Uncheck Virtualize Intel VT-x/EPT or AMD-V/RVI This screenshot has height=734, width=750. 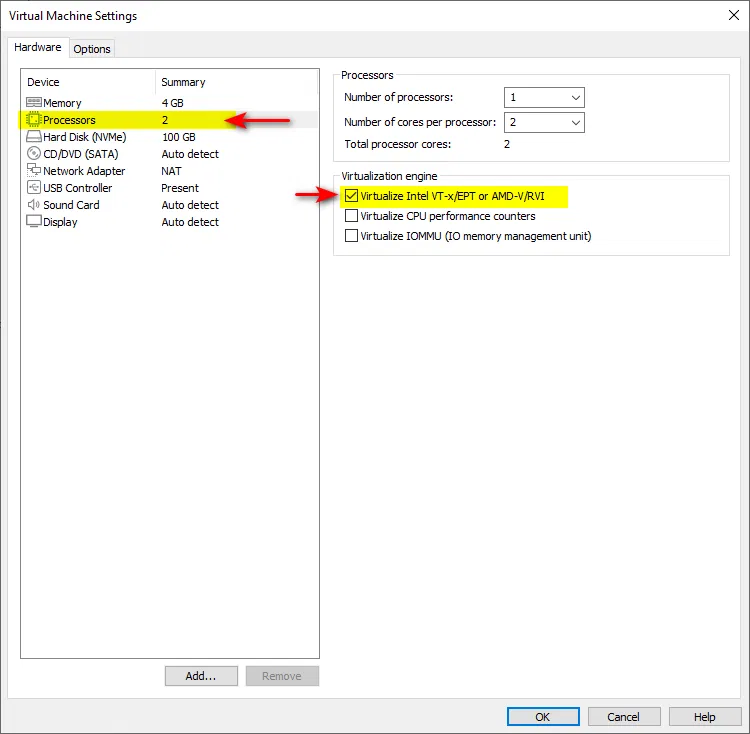pyautogui.click(x=351, y=196)
